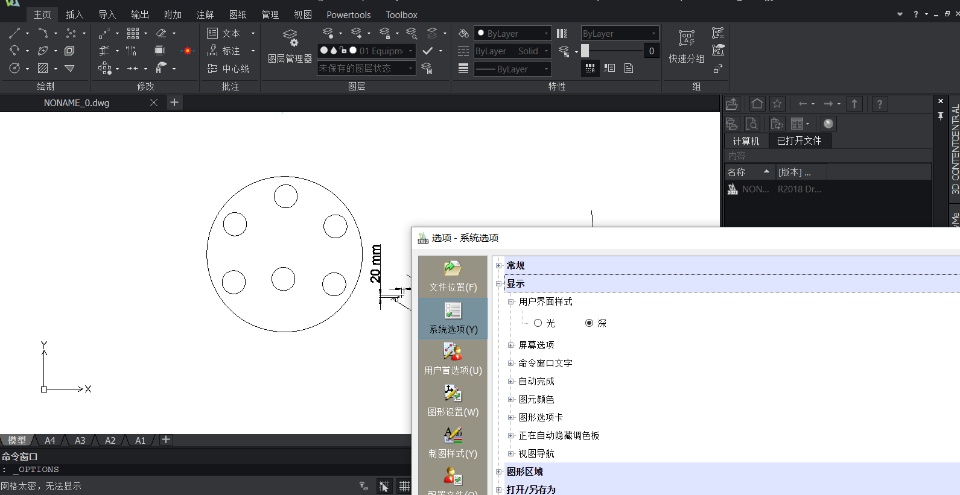
Task: Expand the 视图导航 node
Action: pos(511,454)
